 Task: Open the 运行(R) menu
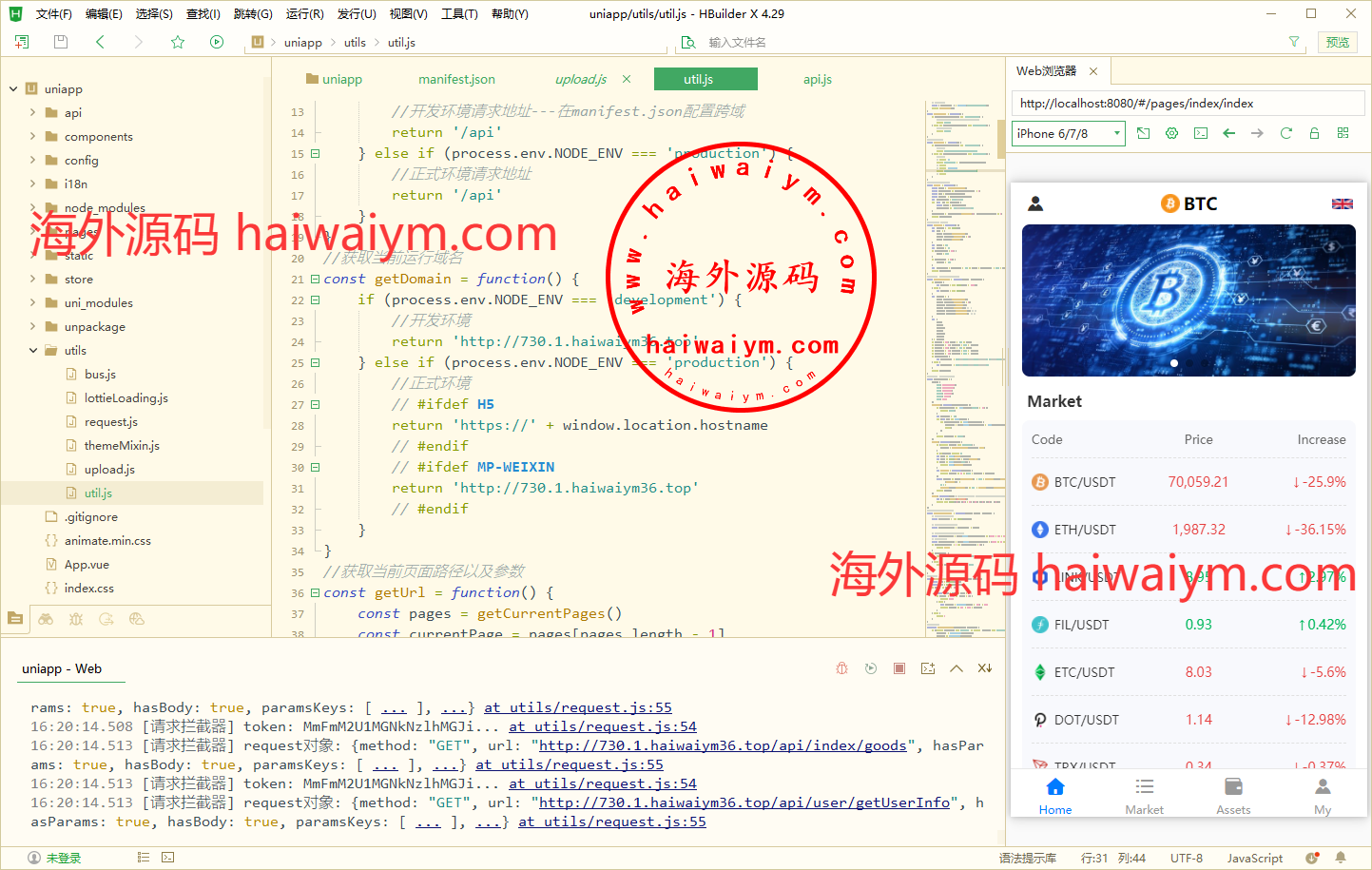click(x=304, y=13)
